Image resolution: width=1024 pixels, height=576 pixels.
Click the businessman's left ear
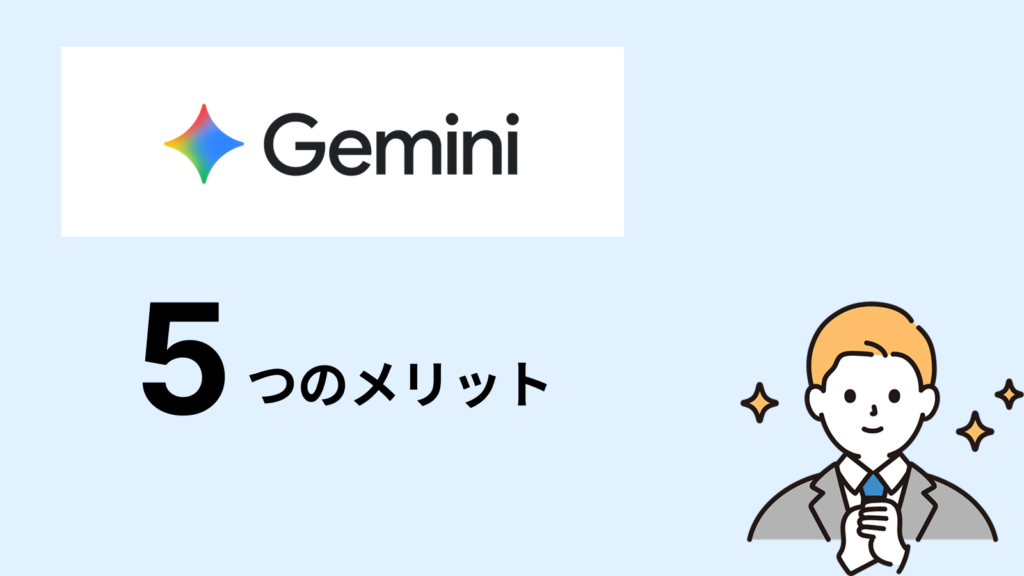point(814,402)
